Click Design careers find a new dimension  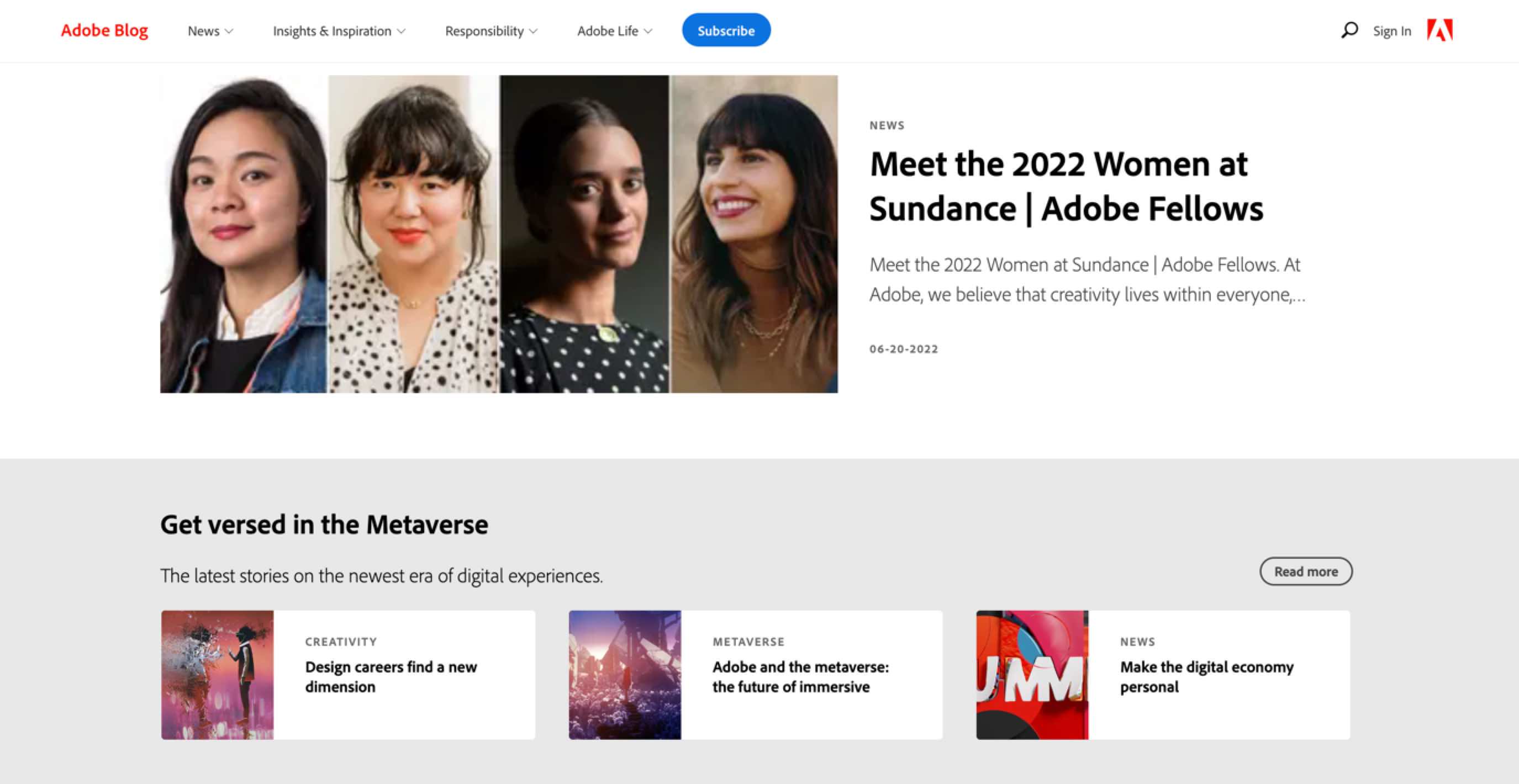(391, 677)
